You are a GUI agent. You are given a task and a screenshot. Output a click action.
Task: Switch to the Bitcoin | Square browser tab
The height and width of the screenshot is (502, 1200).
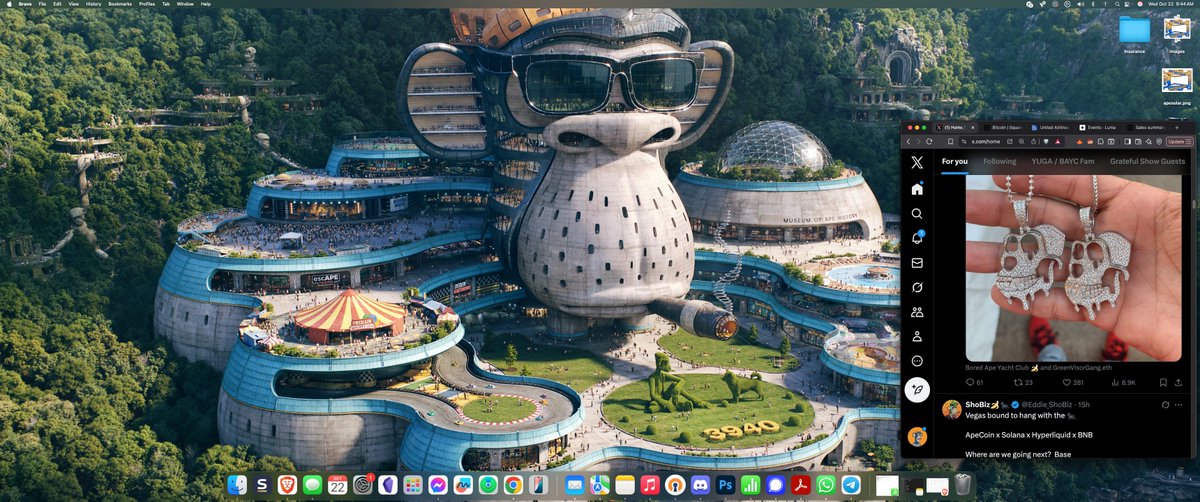point(1003,128)
